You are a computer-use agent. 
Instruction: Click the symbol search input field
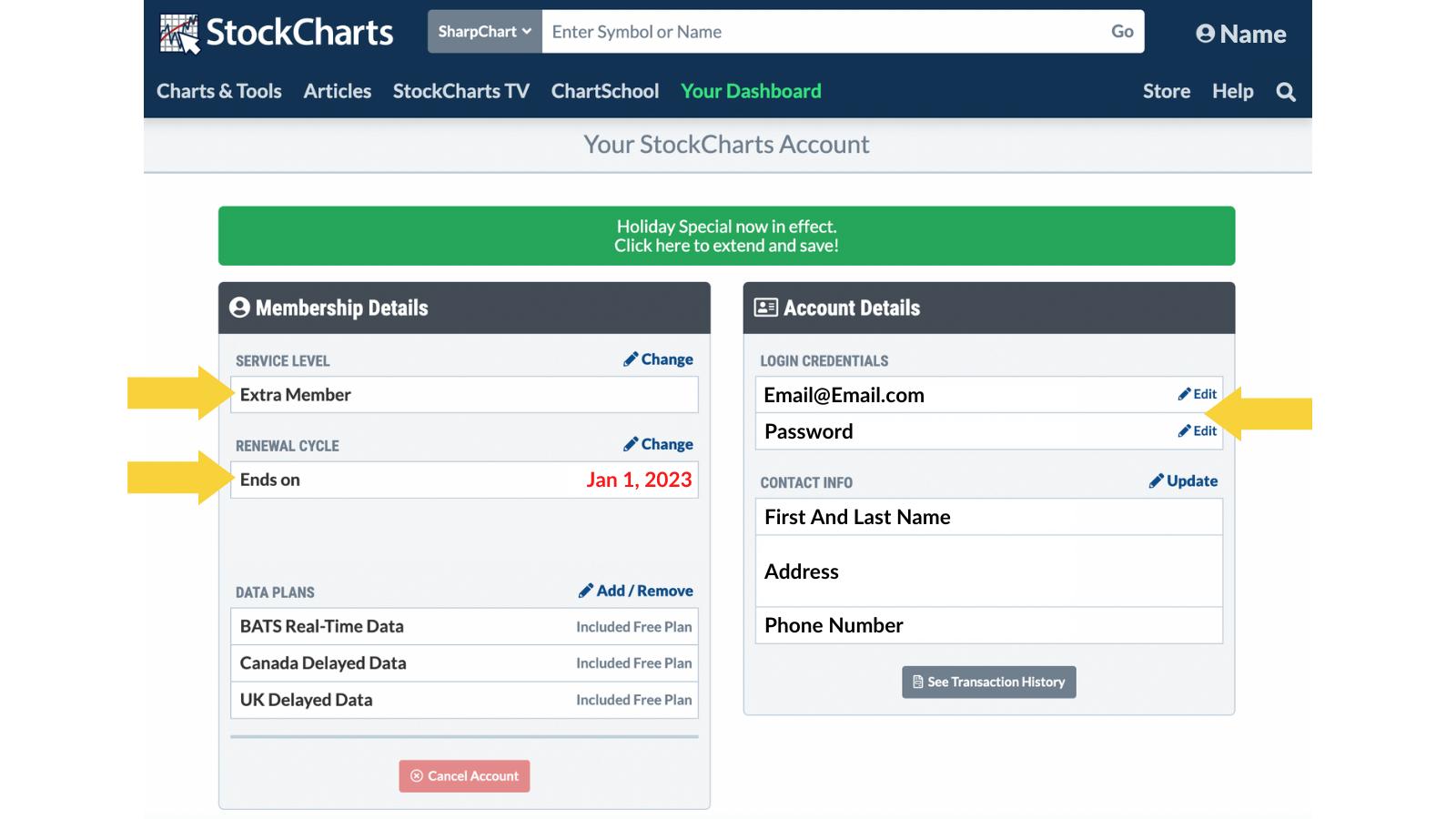(819, 32)
